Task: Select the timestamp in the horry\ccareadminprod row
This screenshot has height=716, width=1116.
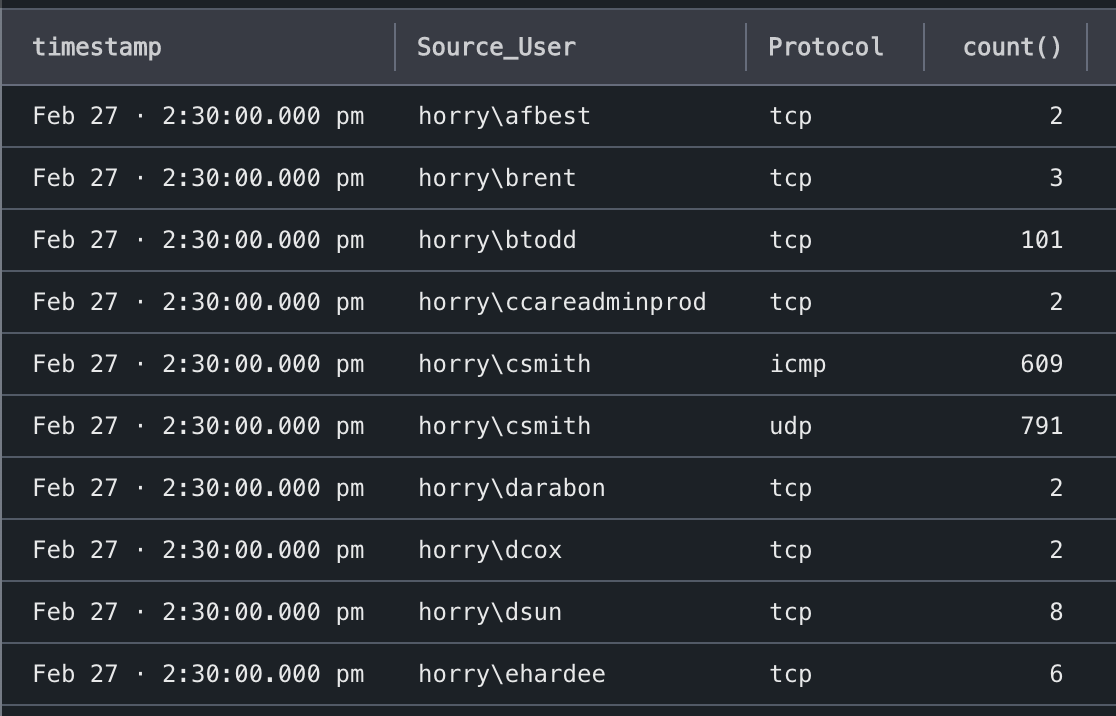Action: [x=199, y=302]
